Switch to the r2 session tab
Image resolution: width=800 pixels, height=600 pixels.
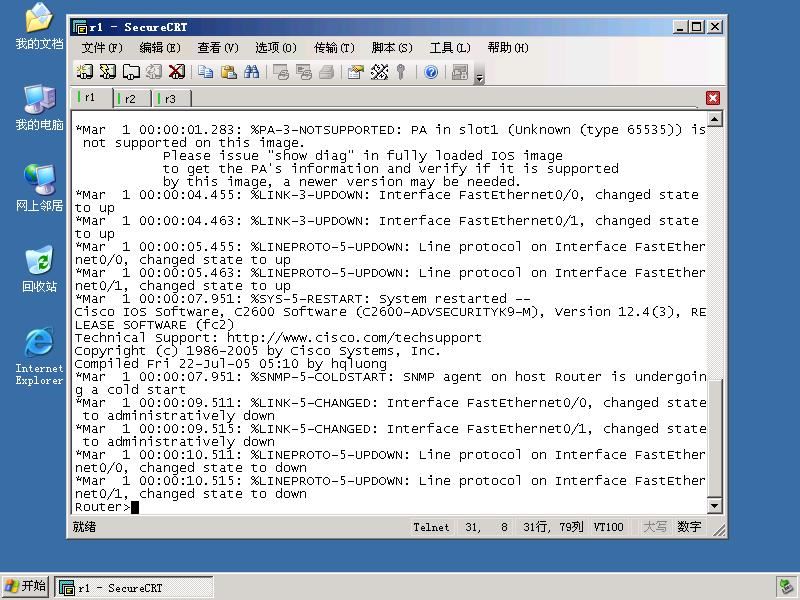click(x=132, y=98)
